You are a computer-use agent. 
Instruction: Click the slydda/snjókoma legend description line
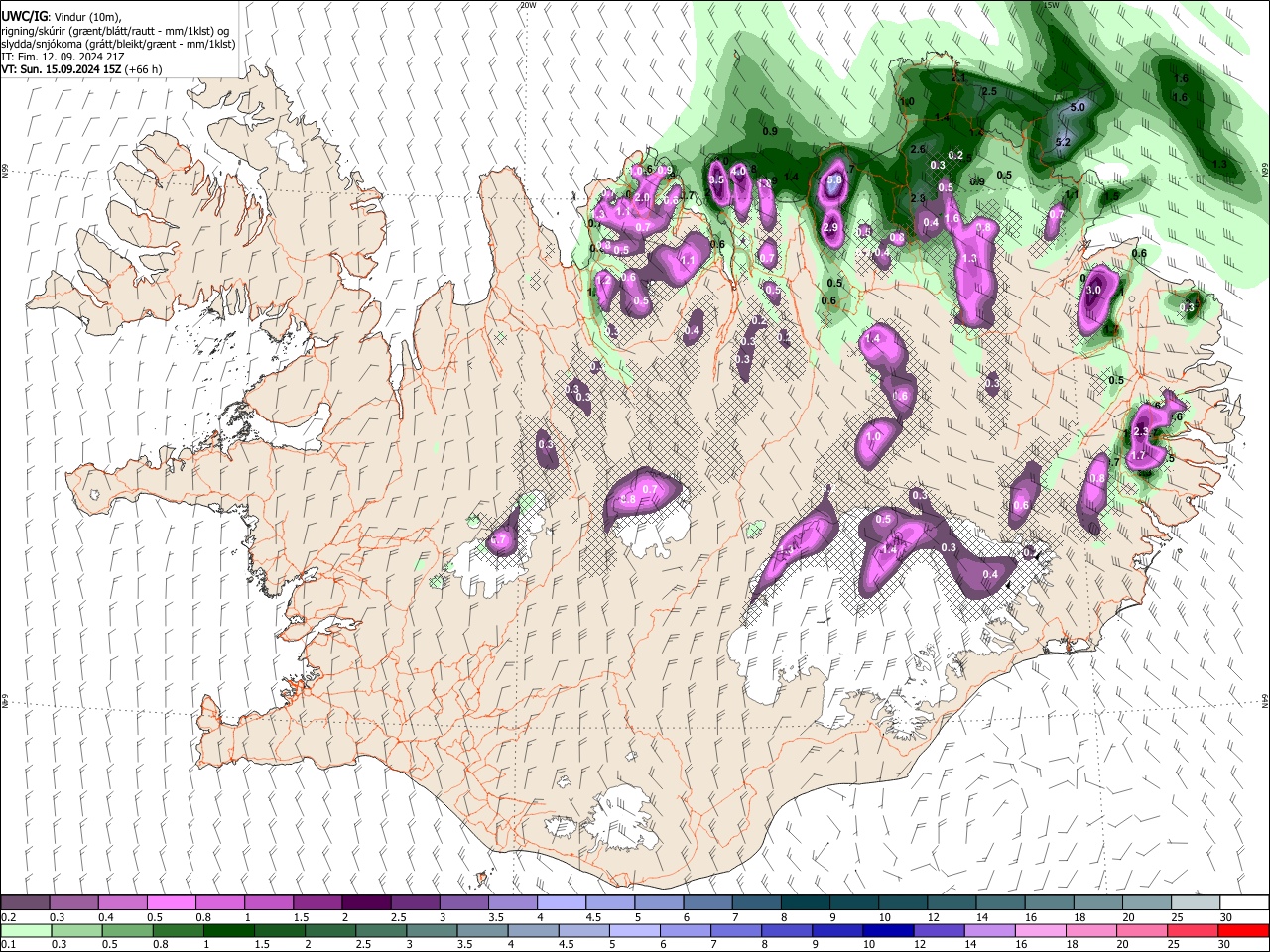[118, 45]
